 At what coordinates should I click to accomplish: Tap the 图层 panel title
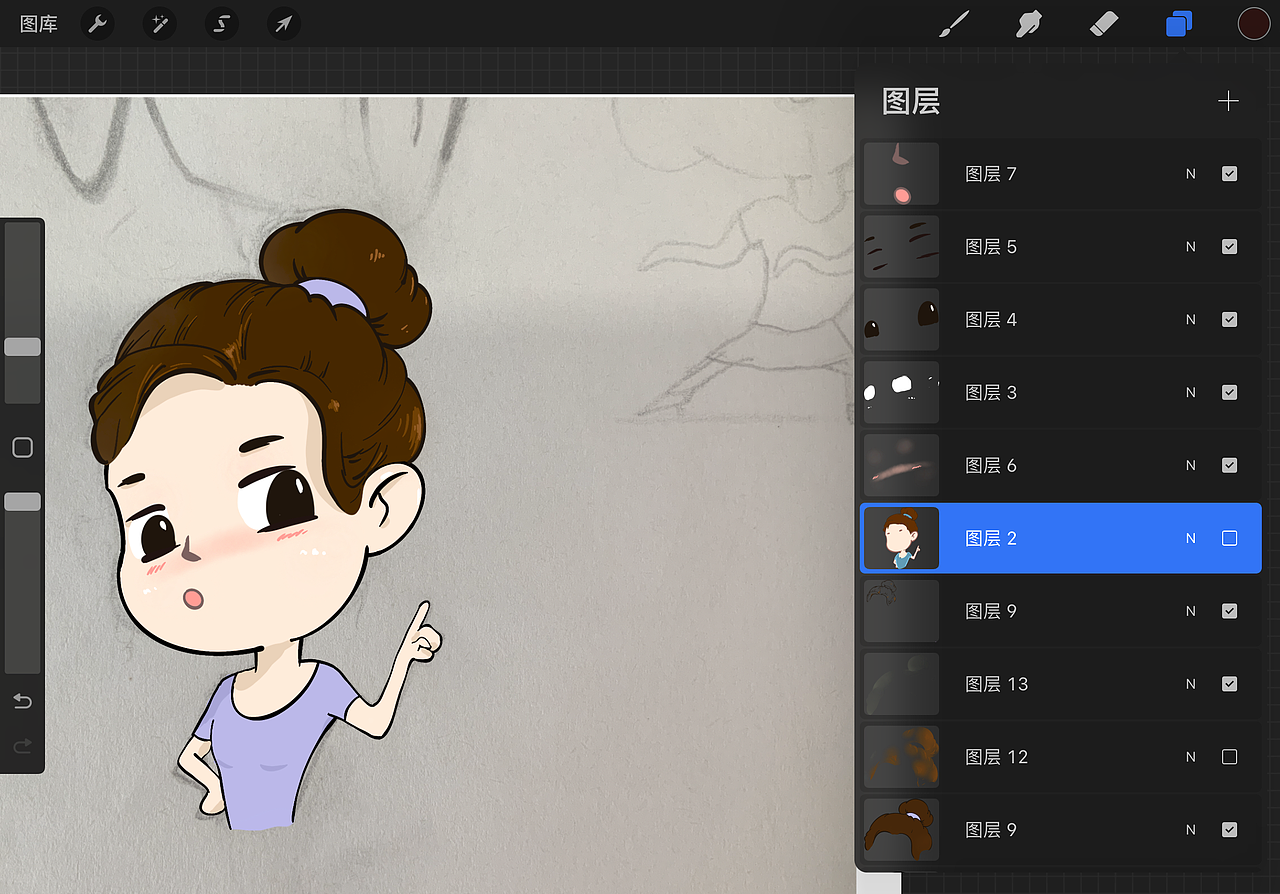click(x=911, y=101)
